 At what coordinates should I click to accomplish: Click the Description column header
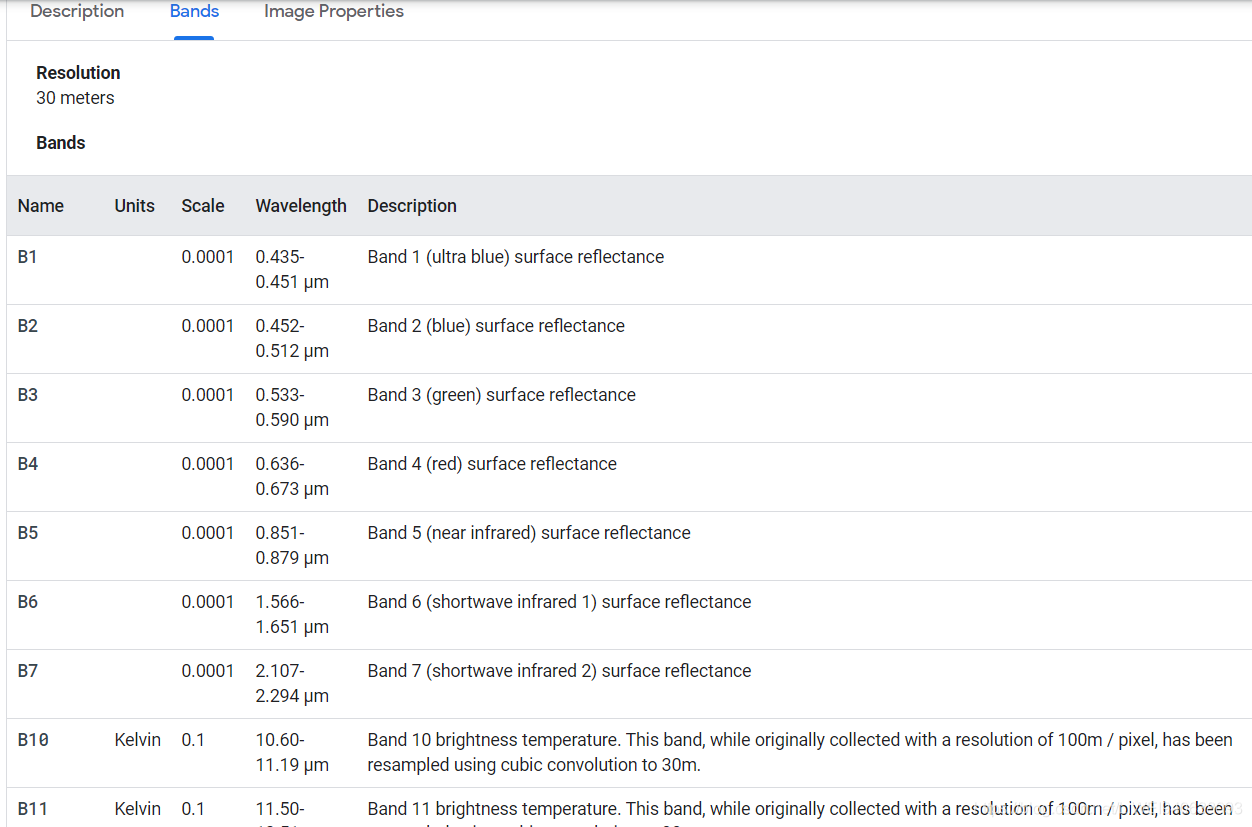pyautogui.click(x=412, y=206)
